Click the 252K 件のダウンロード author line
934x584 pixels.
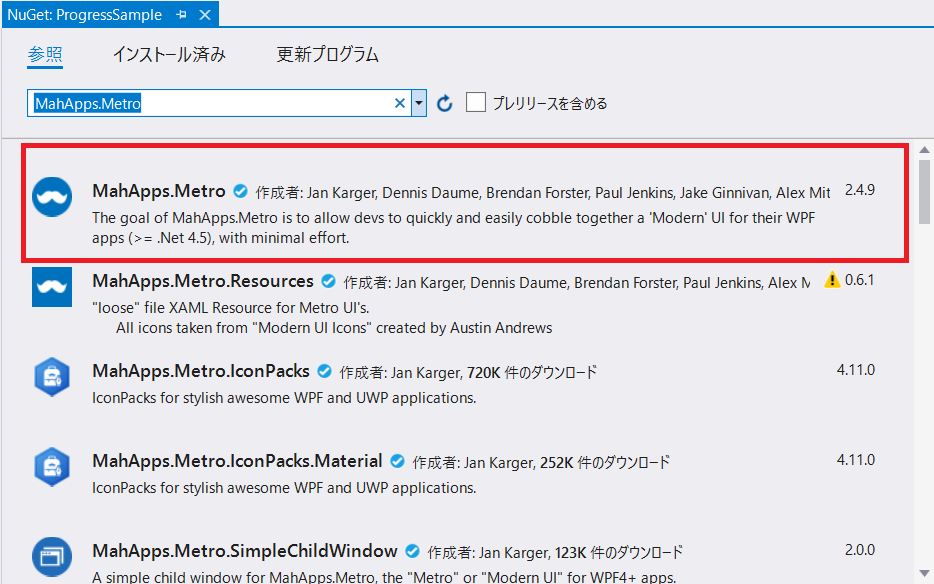click(x=541, y=463)
